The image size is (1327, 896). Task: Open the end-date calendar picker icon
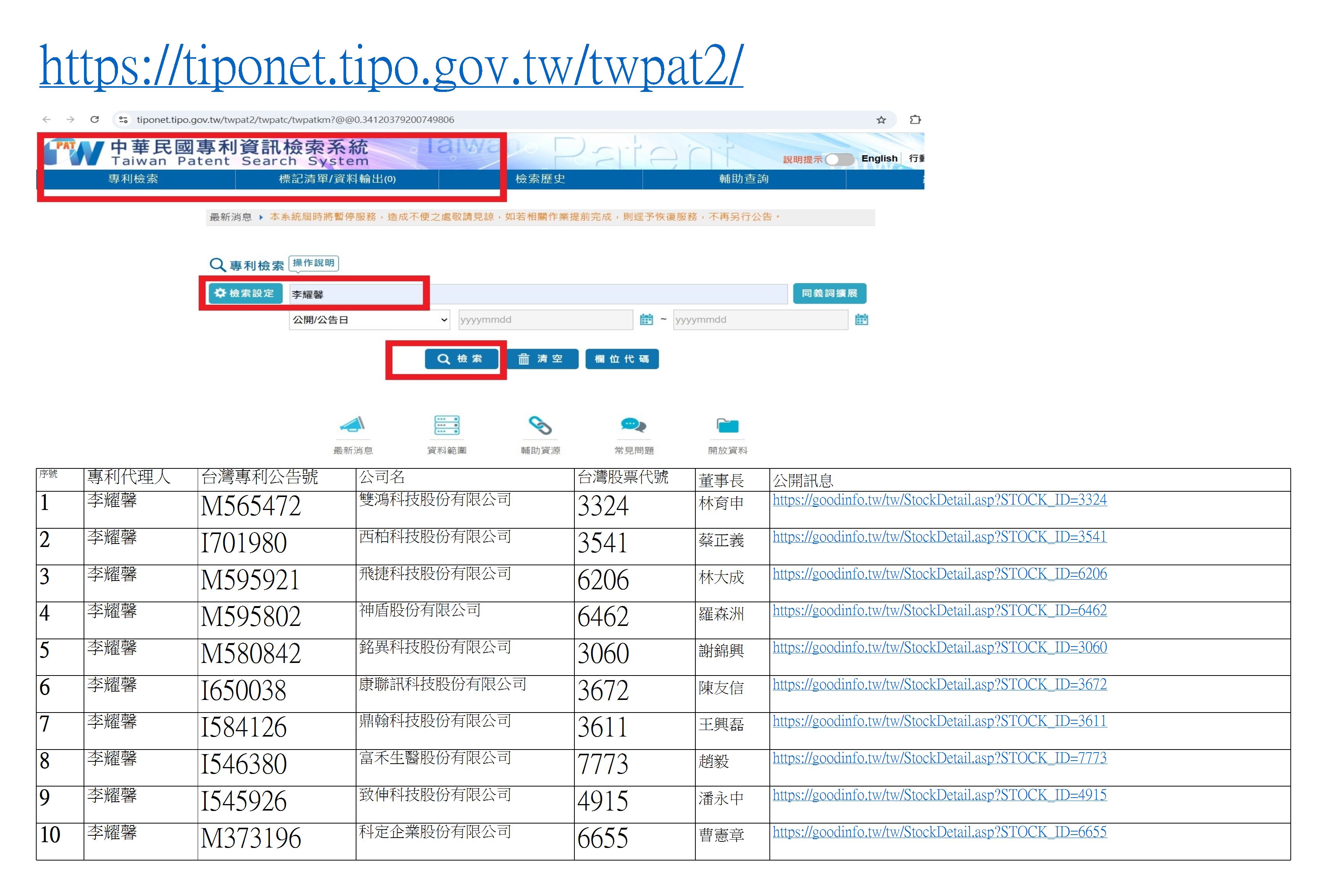pyautogui.click(x=862, y=320)
